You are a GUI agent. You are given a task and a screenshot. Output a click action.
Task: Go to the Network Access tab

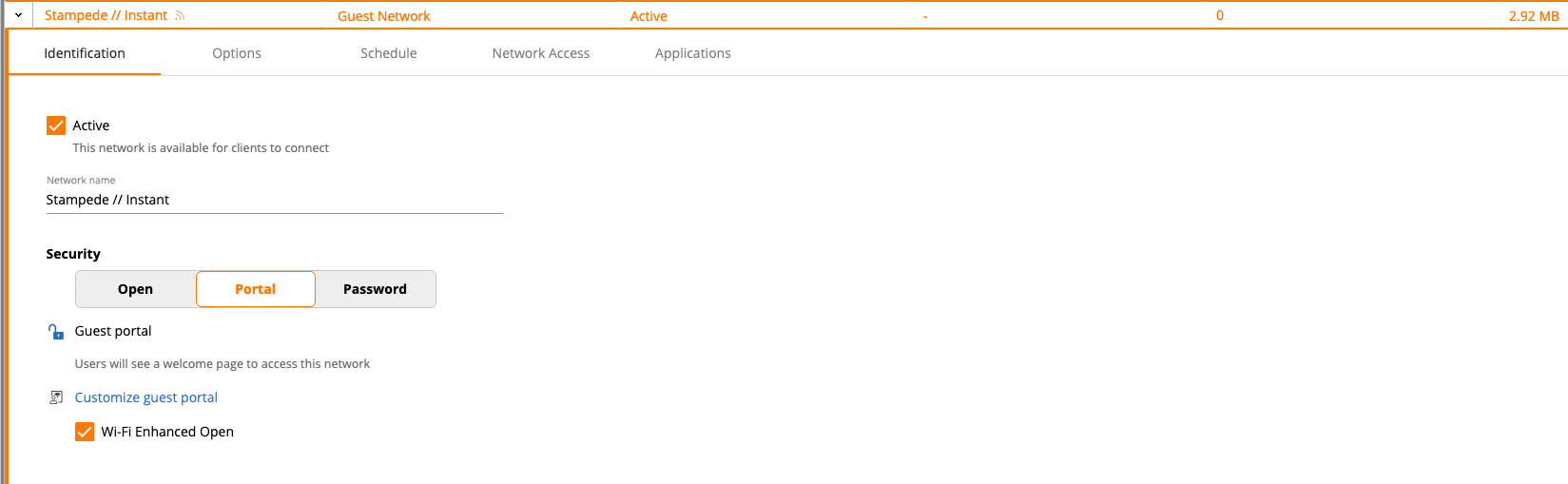pos(541,53)
